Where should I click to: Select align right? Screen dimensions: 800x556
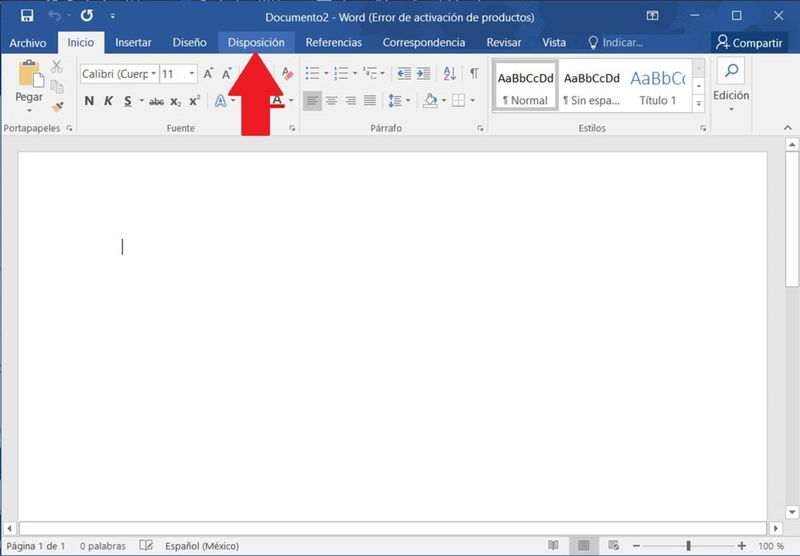pos(351,101)
